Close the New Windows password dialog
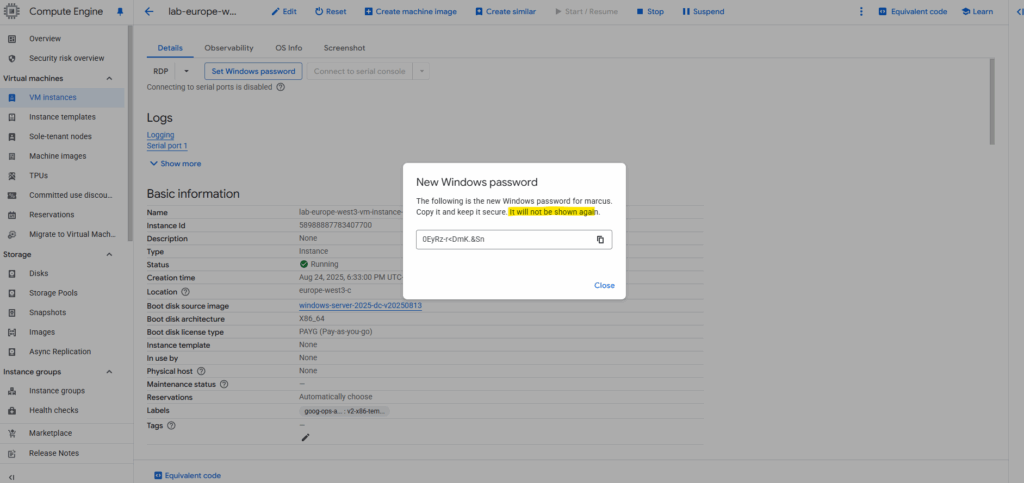 point(604,285)
